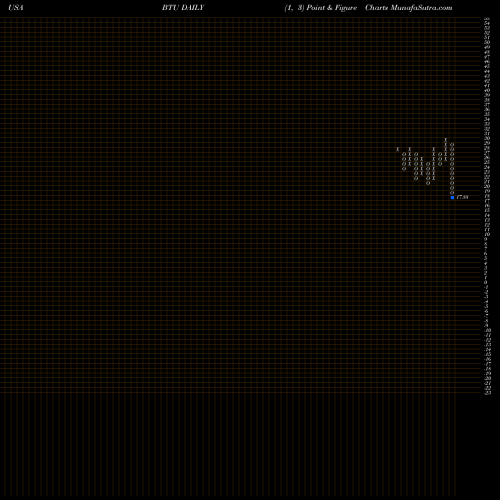Click the 'BTU DAILY' chart title
This screenshot has height=500, width=500.
pyautogui.click(x=183, y=8)
